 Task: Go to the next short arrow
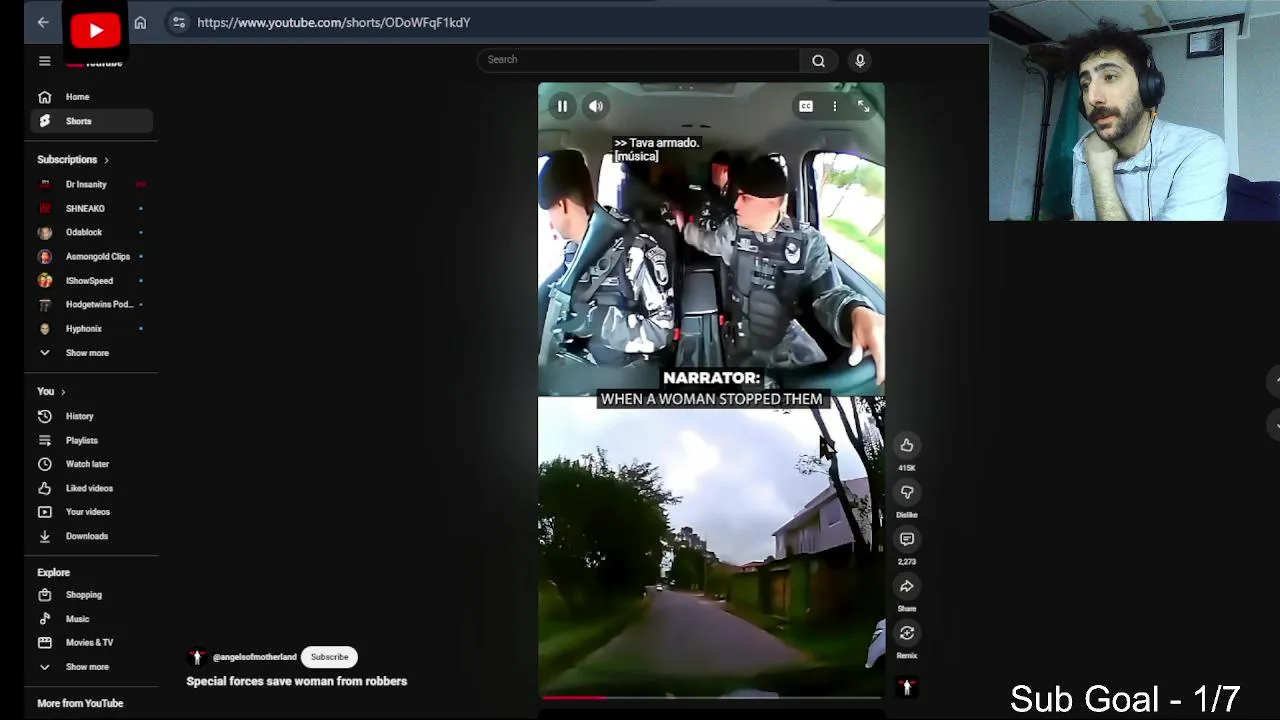(x=1276, y=425)
